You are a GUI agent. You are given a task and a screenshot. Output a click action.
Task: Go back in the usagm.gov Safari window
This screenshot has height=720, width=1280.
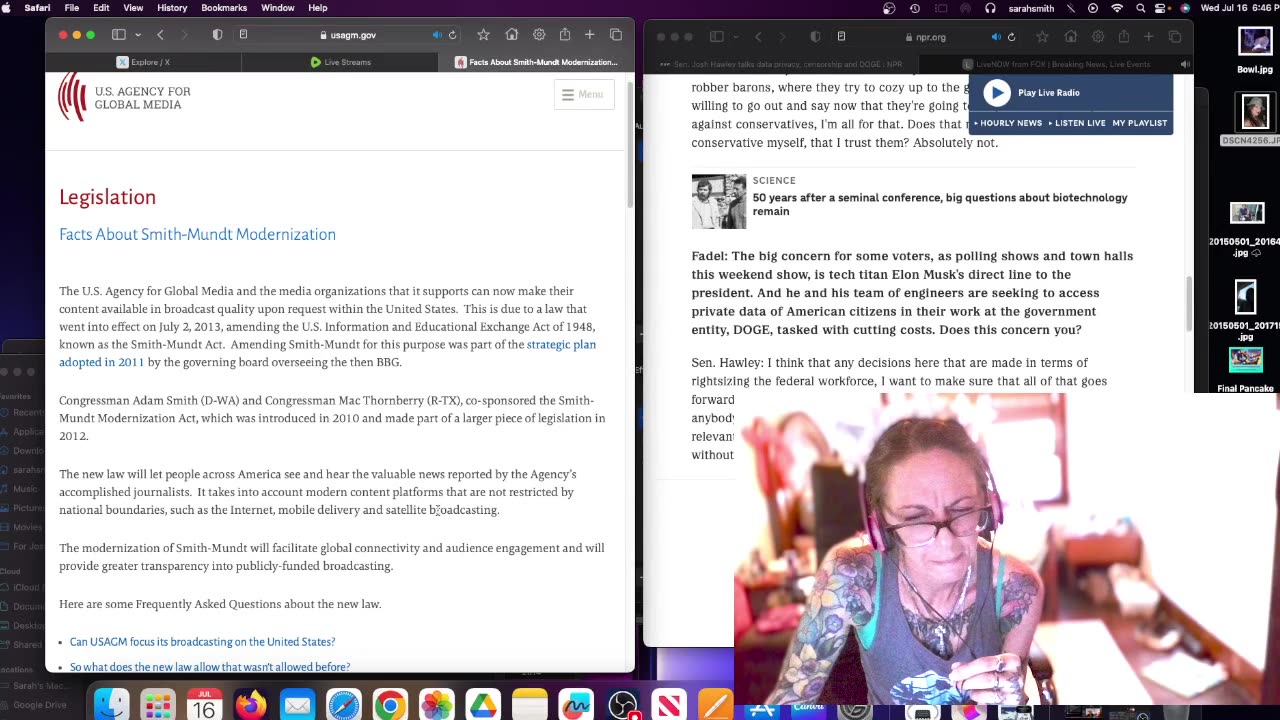pos(160,35)
